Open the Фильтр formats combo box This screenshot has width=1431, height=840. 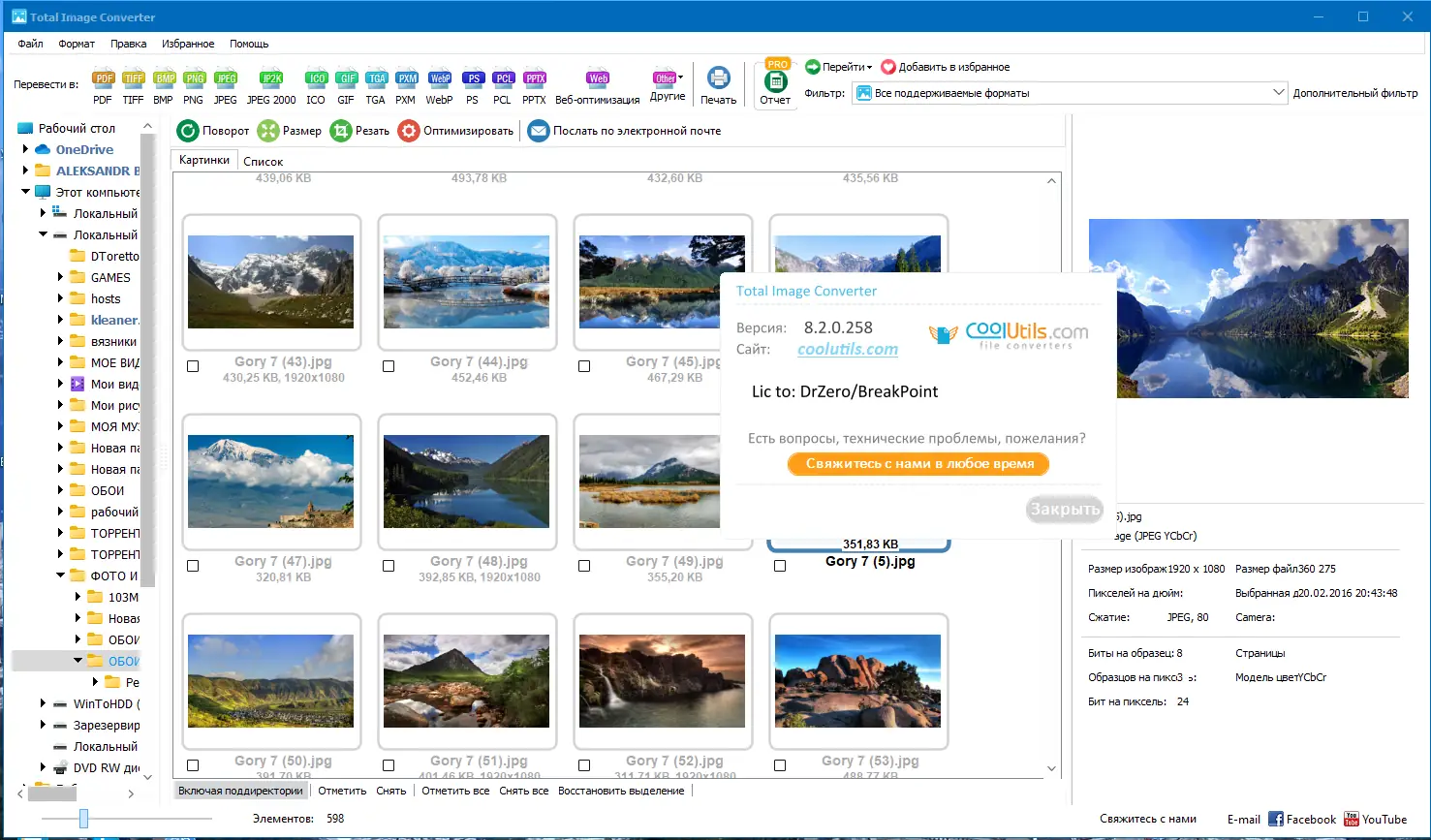click(1071, 93)
